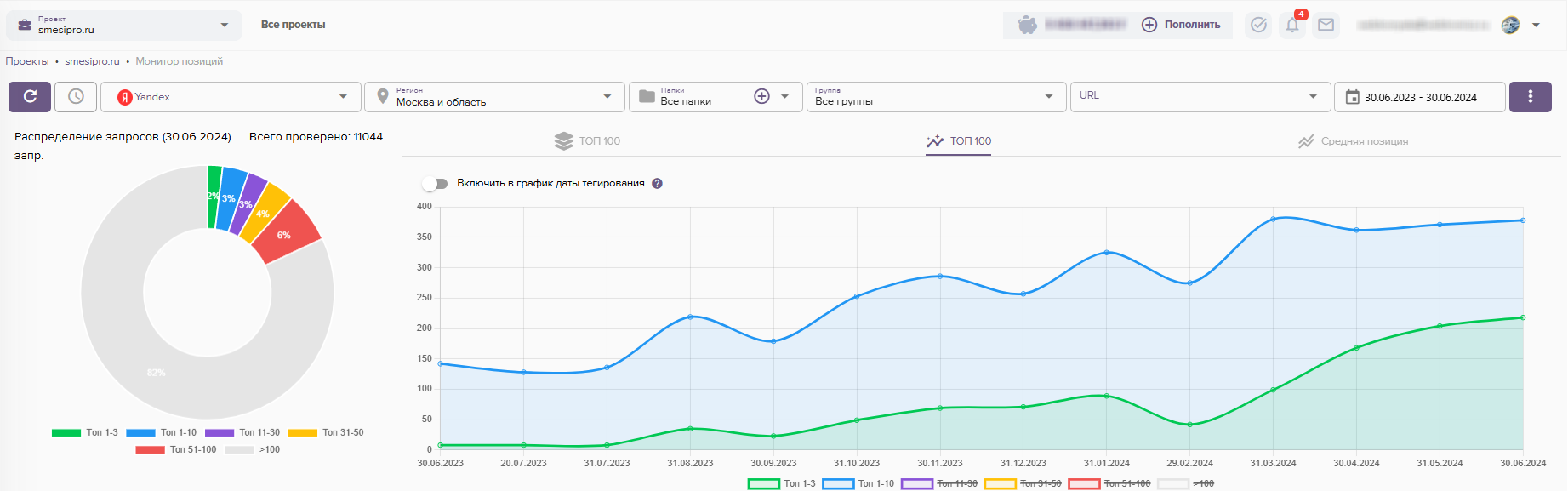Open the notifications bell
This screenshot has width=1568, height=491.
coord(1292,25)
